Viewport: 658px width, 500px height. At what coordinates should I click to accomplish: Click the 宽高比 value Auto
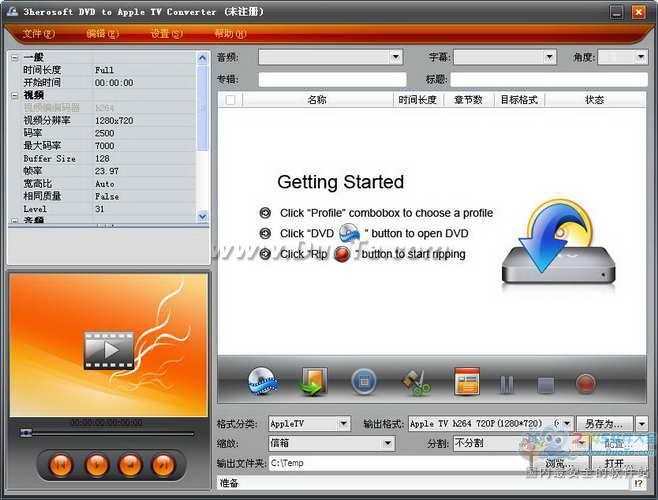(x=104, y=184)
